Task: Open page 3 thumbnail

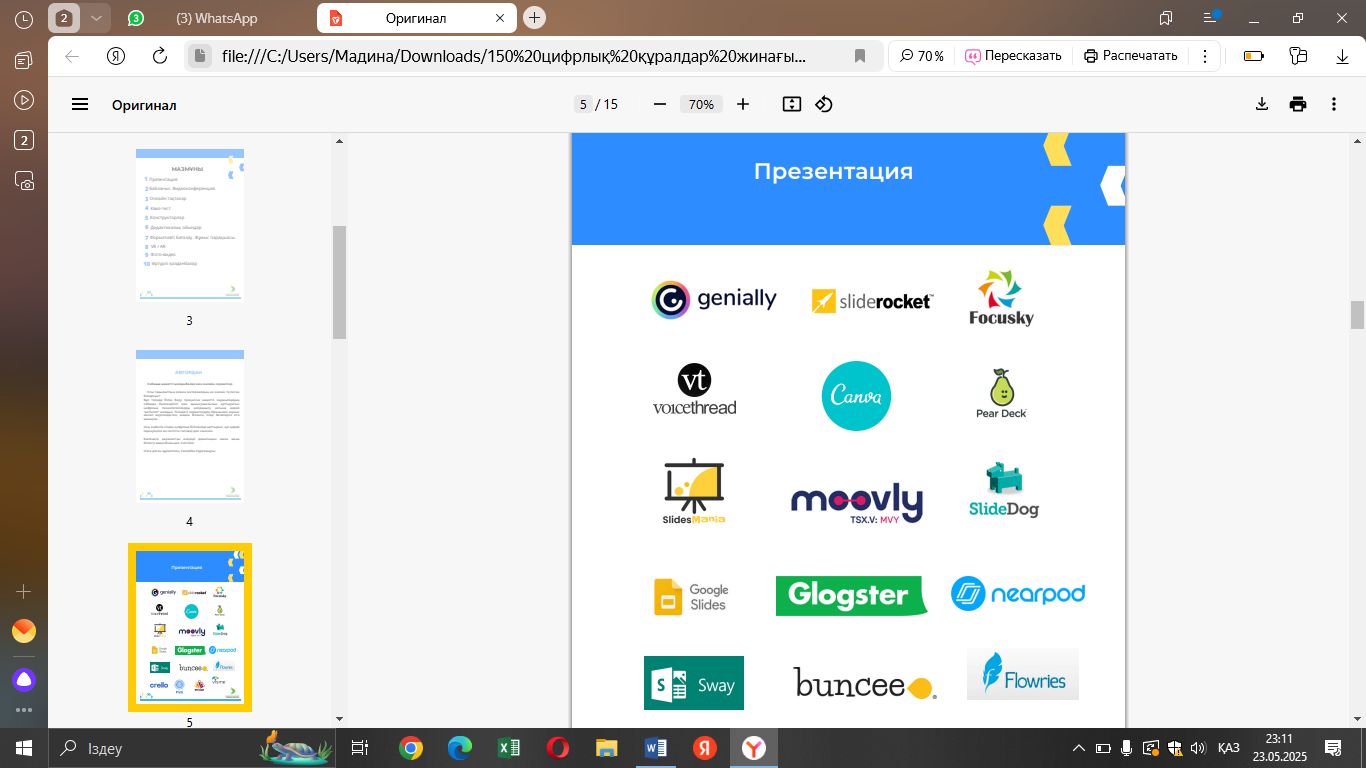Action: (x=190, y=226)
